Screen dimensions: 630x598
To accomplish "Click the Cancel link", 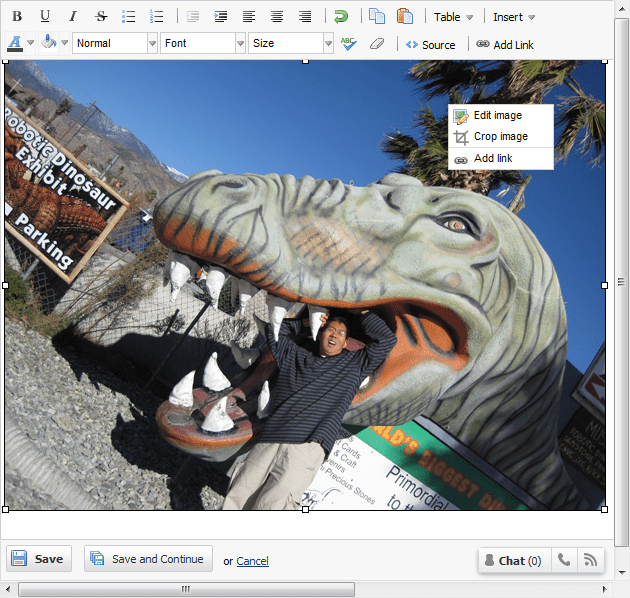I will pyautogui.click(x=252, y=561).
